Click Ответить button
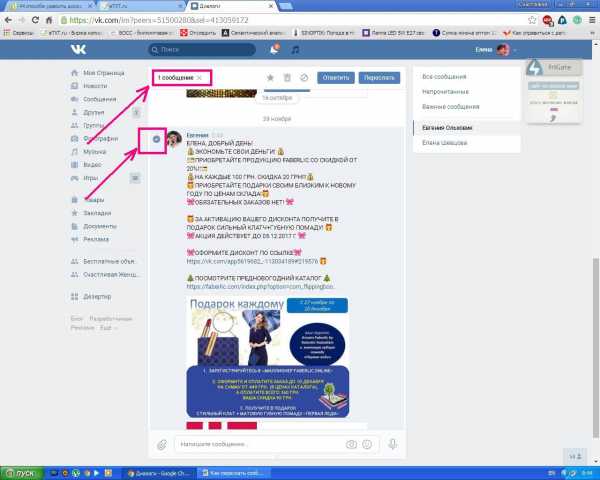 (x=336, y=78)
